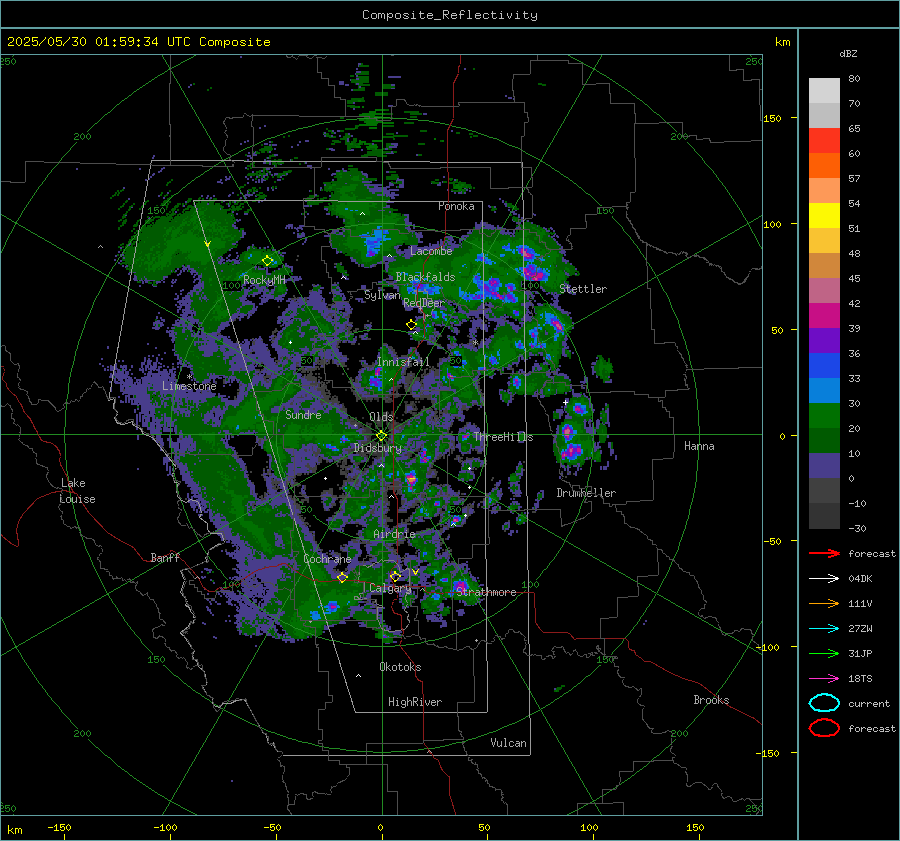This screenshot has height=841, width=900.
Task: Click the Cochrane city label
Action: (327, 559)
